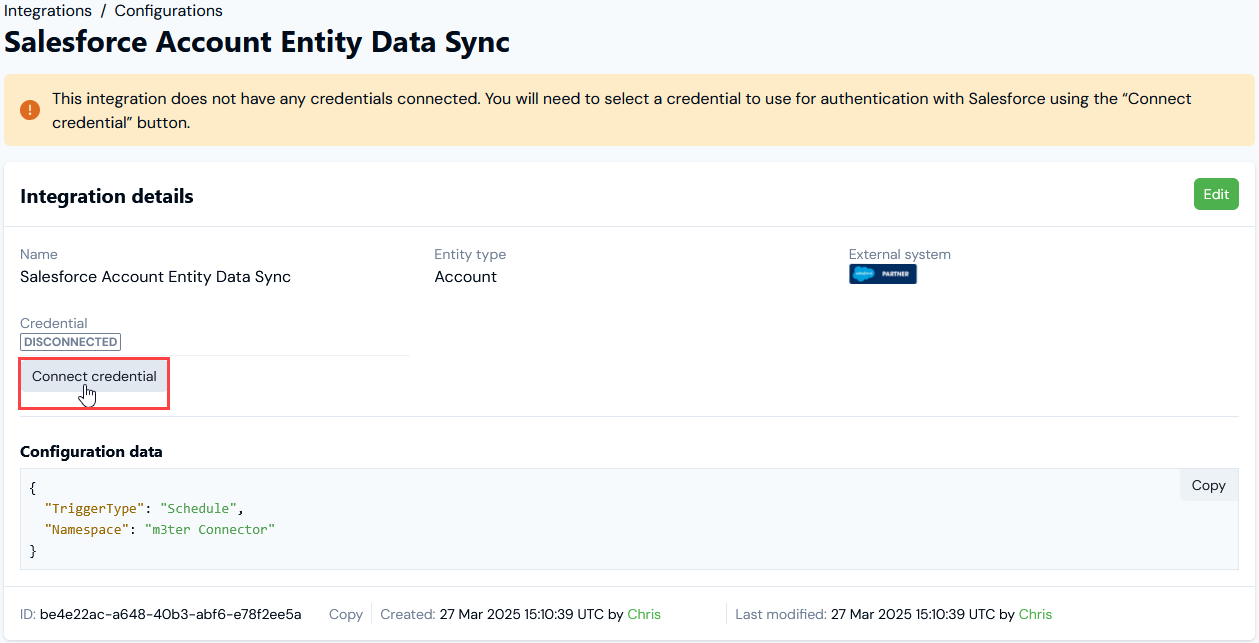Click the Configuration data heading
Screen dimensions: 1259x643
pyautogui.click(x=91, y=452)
